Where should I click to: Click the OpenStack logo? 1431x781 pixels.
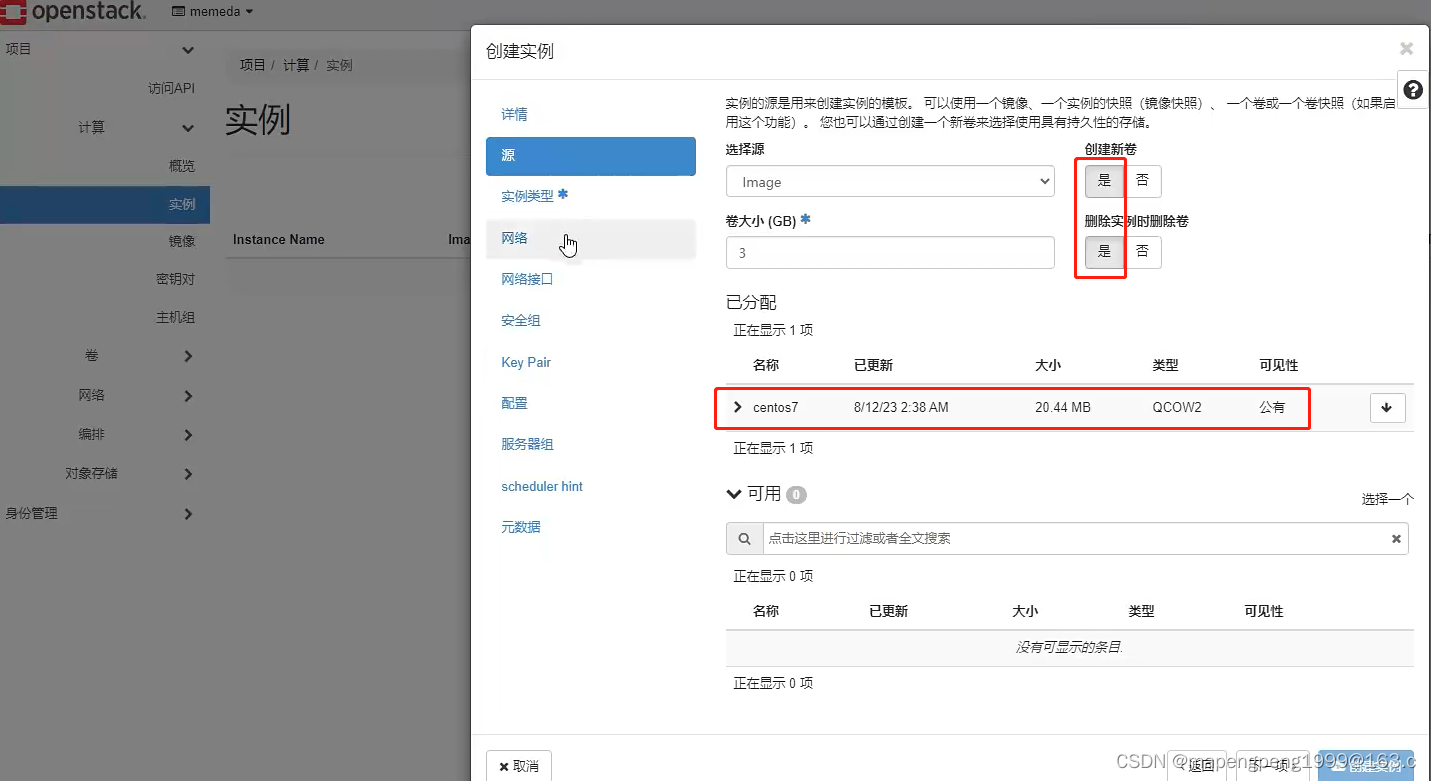click(x=74, y=12)
